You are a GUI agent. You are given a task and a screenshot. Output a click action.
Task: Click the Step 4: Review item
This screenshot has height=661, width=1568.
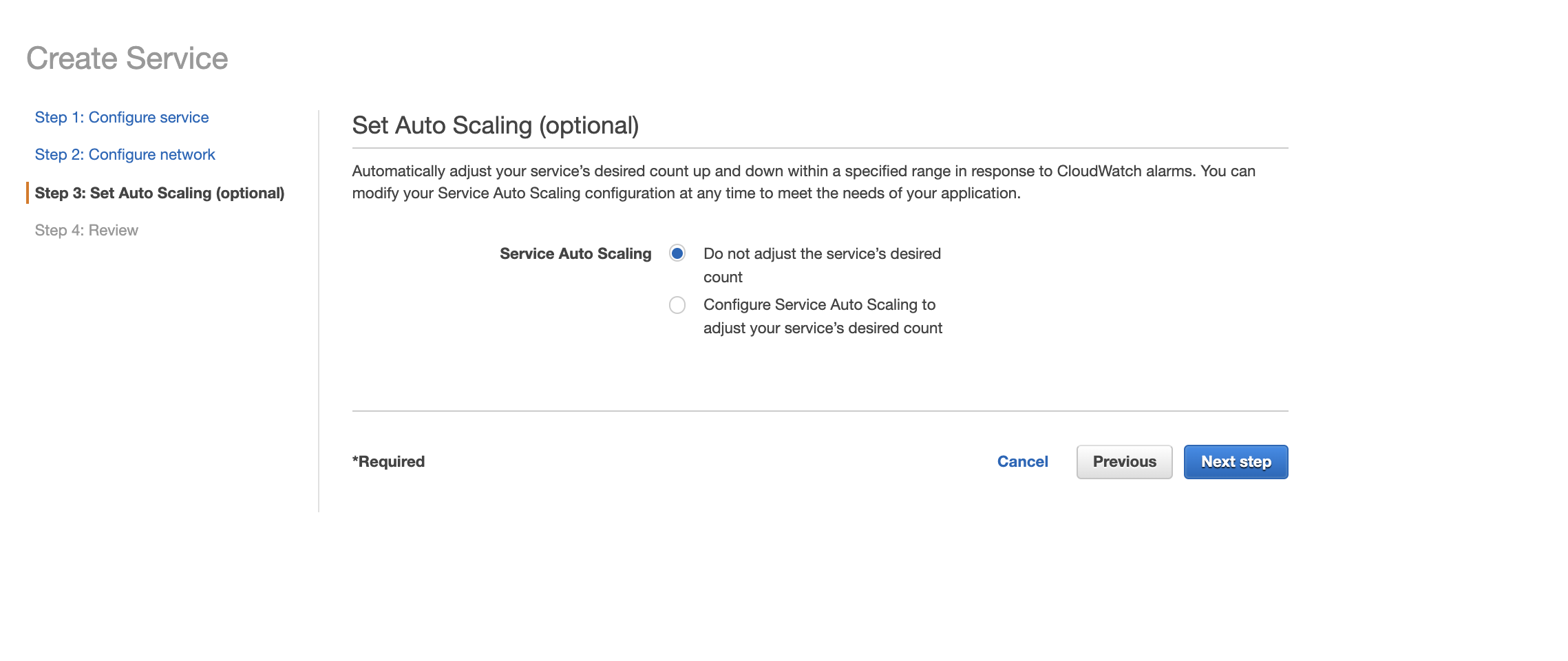[x=86, y=229]
